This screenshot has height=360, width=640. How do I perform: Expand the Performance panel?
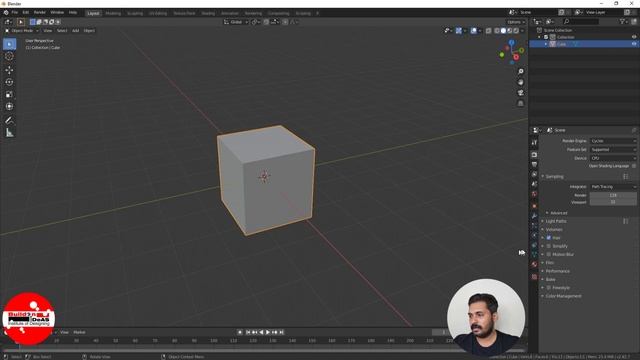(557, 271)
